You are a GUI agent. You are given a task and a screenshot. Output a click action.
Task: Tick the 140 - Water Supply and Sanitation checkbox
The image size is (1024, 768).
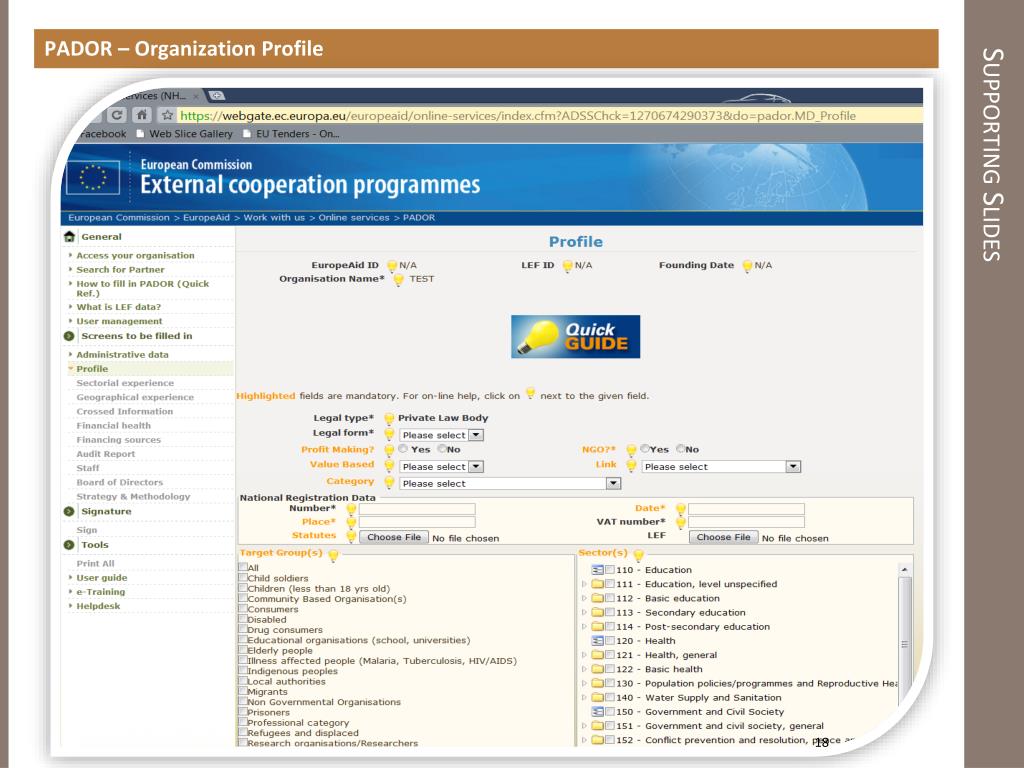[x=610, y=697]
